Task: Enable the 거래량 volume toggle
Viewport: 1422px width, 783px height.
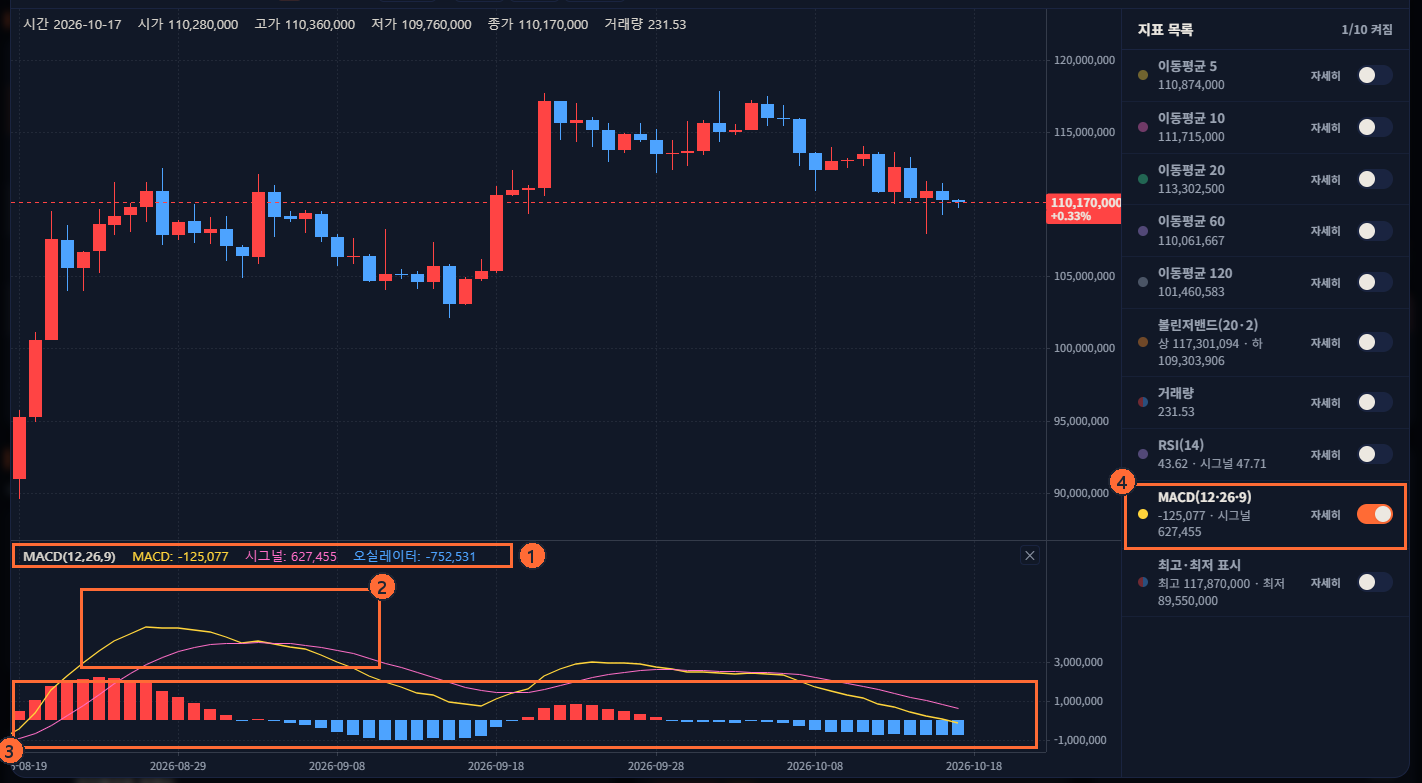Action: (x=1375, y=402)
